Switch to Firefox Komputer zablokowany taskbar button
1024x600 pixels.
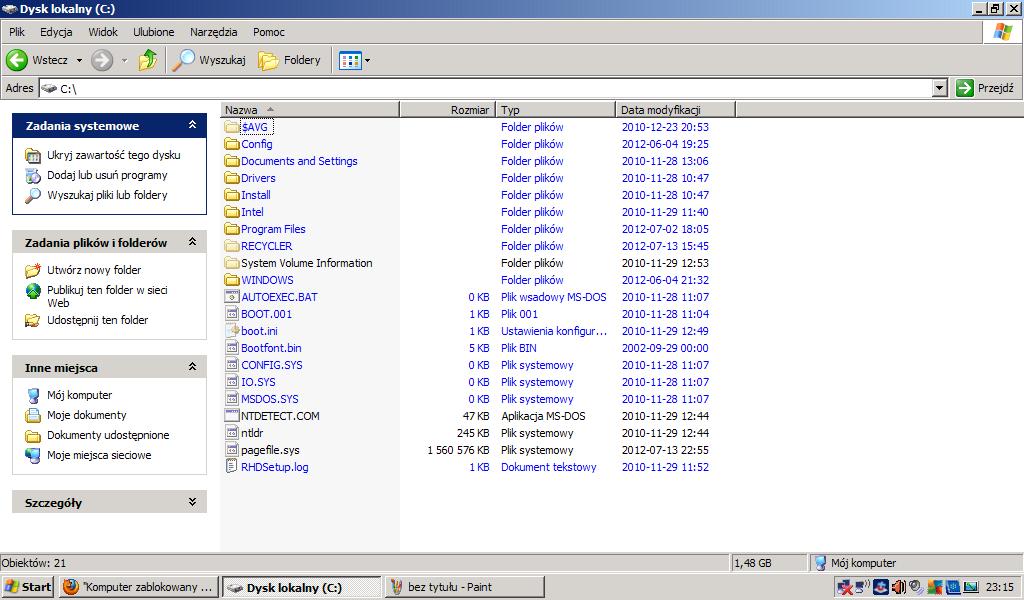point(138,587)
